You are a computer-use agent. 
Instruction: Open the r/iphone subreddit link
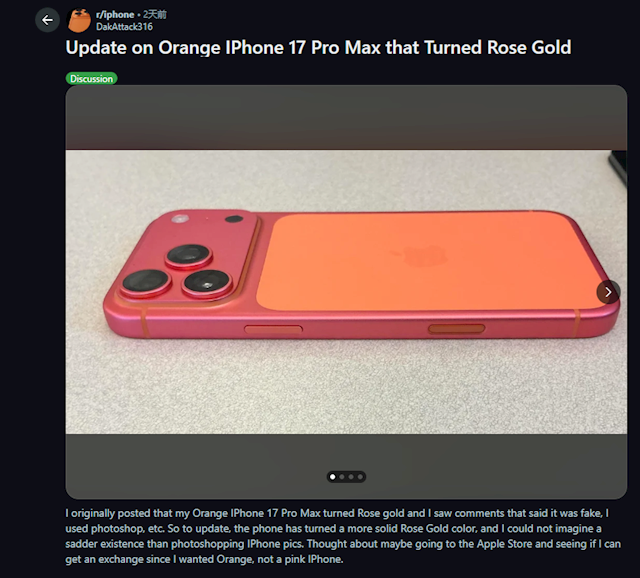115,15
